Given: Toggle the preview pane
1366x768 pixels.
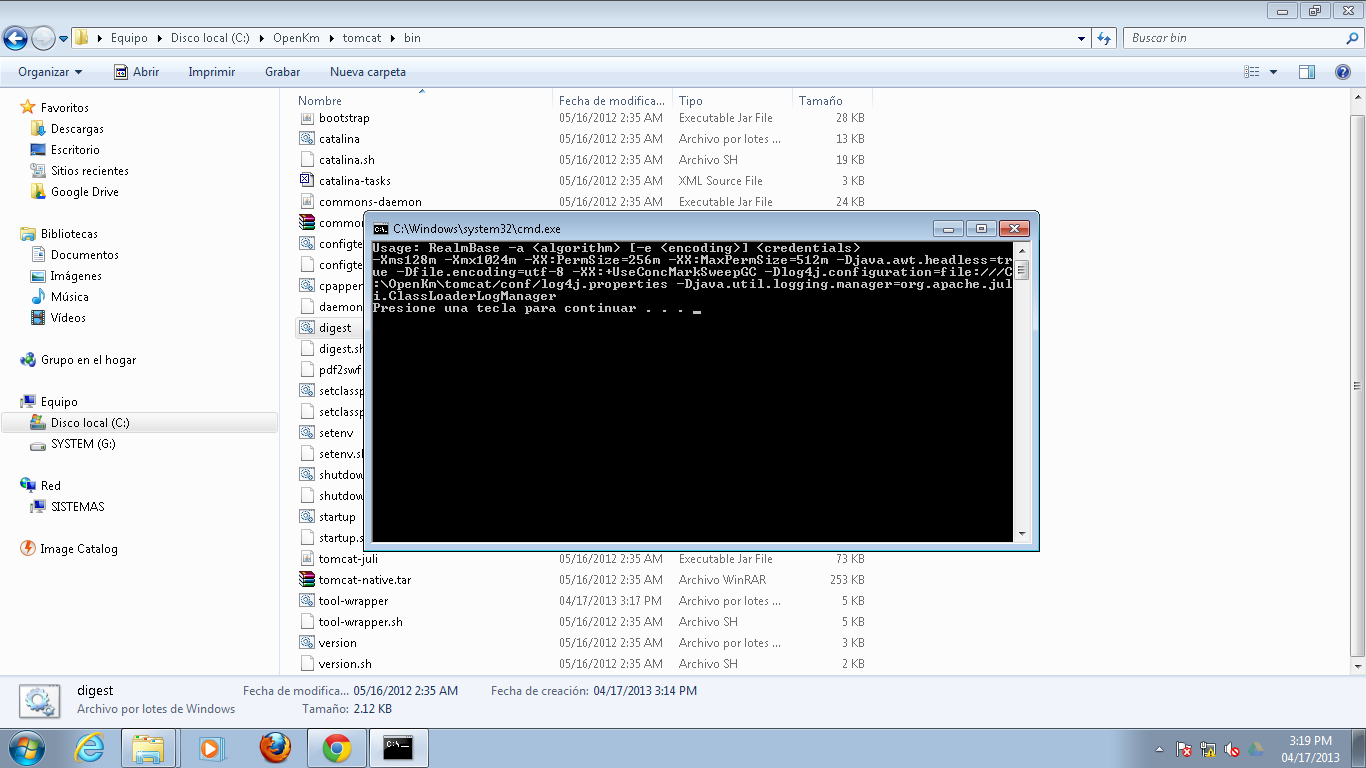Looking at the screenshot, I should click(1307, 71).
